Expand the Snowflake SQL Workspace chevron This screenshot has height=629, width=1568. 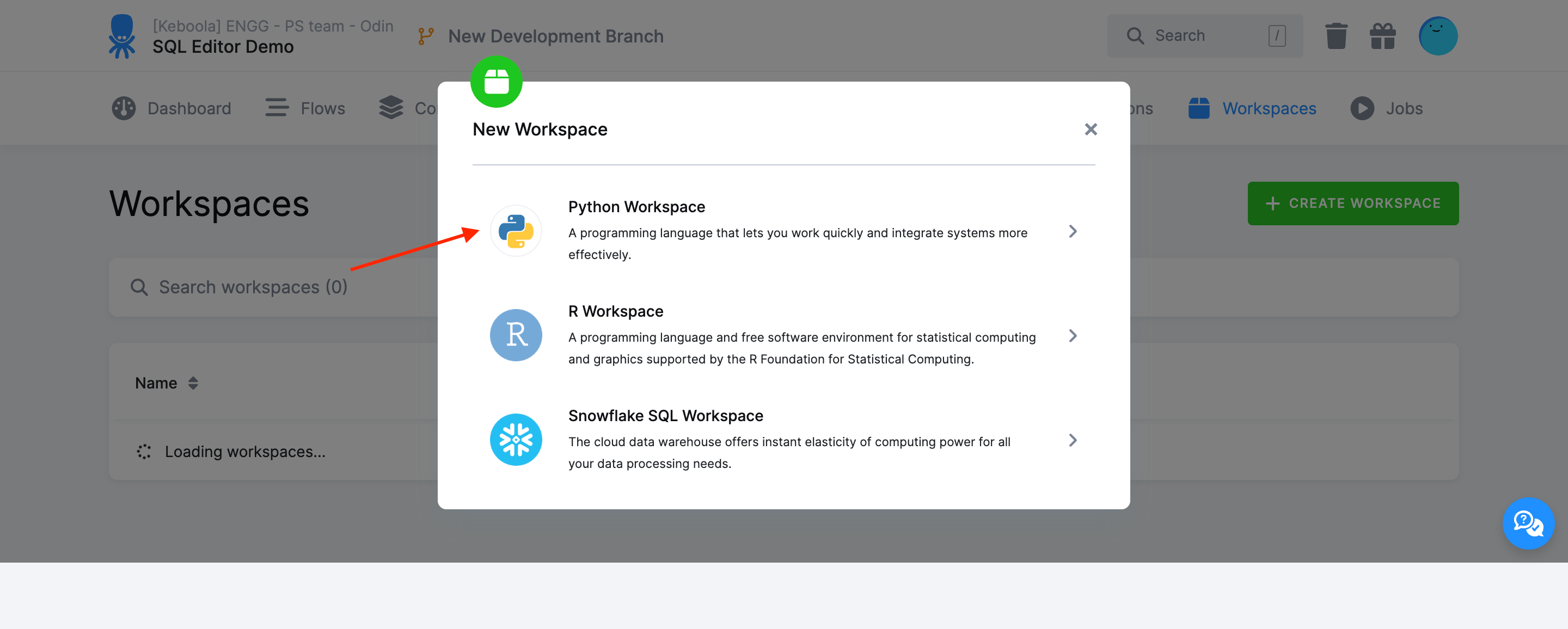click(x=1073, y=440)
